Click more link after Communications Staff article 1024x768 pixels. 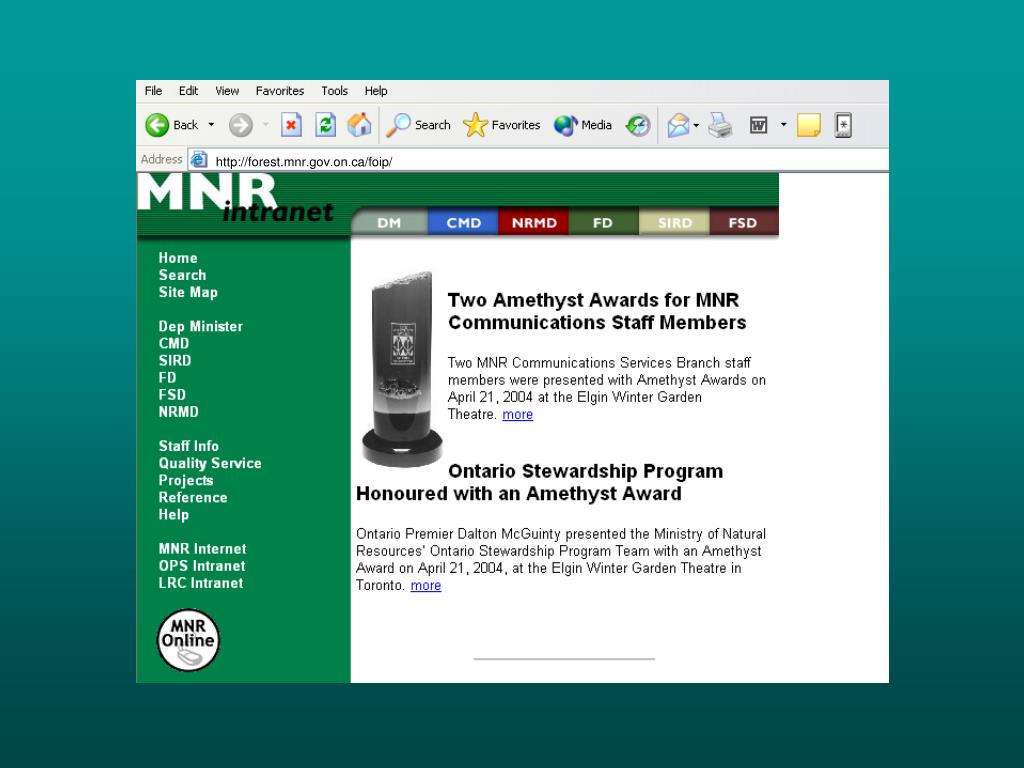click(x=517, y=415)
